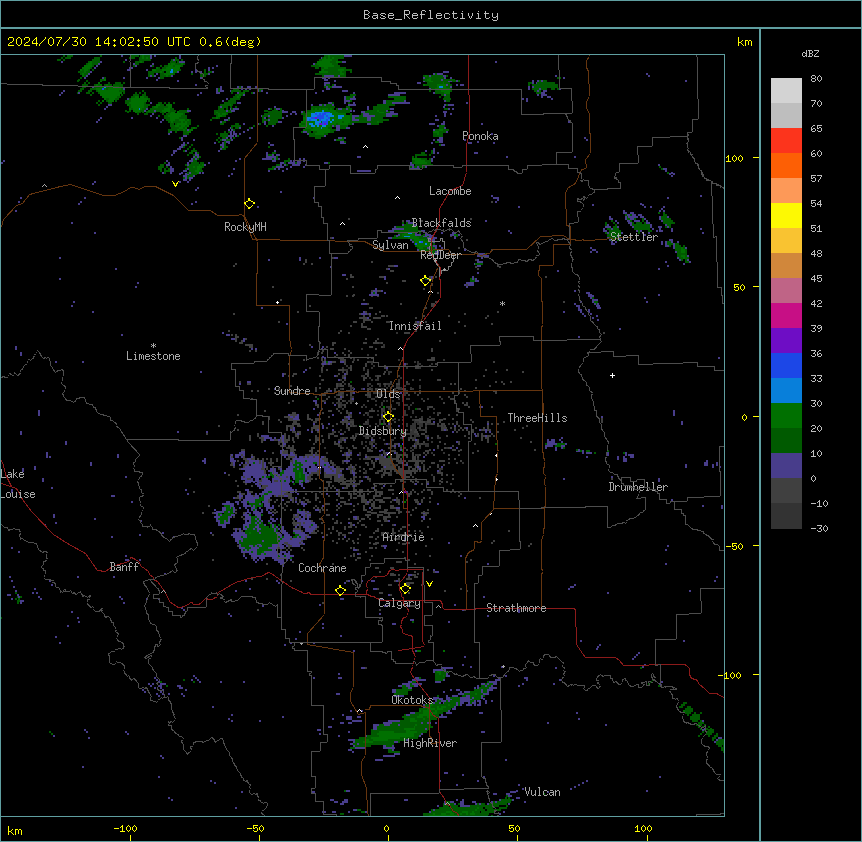Image resolution: width=862 pixels, height=842 pixels.
Task: Pick the bright green 30 dBZ legend band
Action: (x=786, y=416)
